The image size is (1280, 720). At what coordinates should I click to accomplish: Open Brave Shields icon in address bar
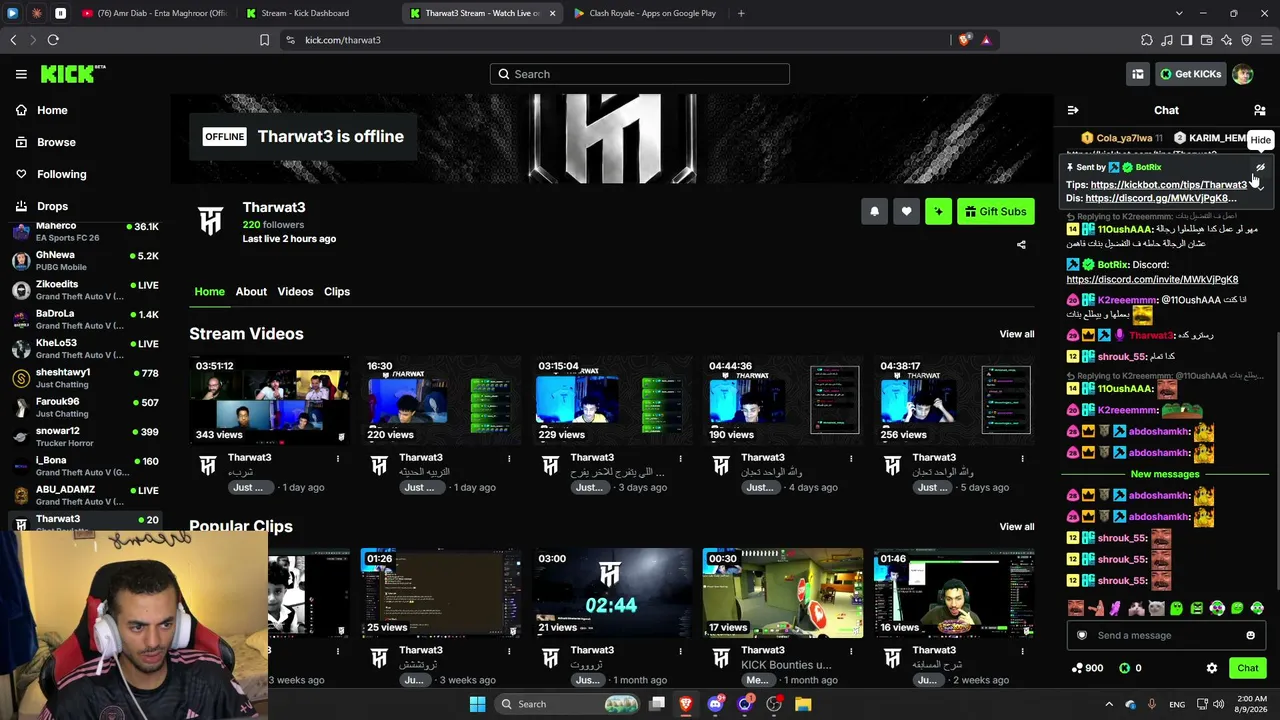tap(964, 40)
